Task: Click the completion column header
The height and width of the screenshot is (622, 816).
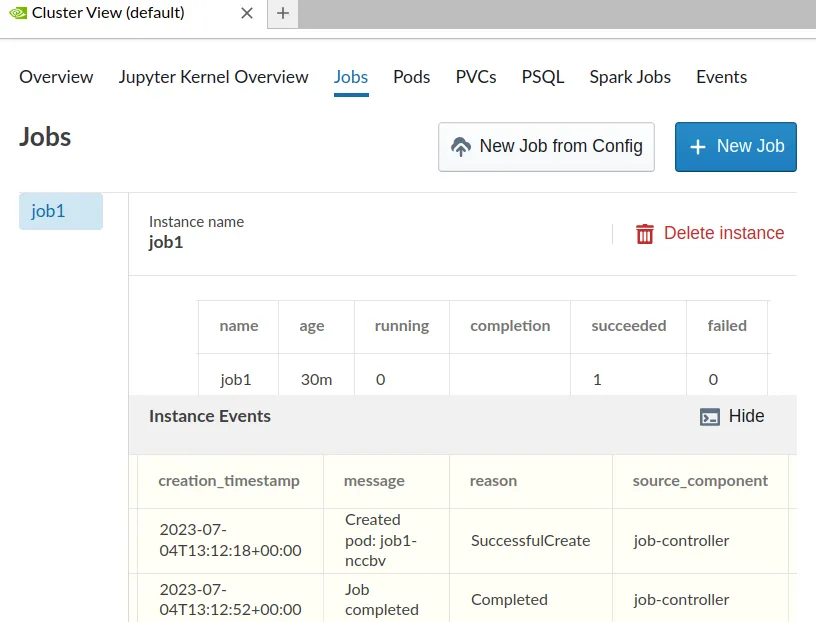Action: coord(510,326)
